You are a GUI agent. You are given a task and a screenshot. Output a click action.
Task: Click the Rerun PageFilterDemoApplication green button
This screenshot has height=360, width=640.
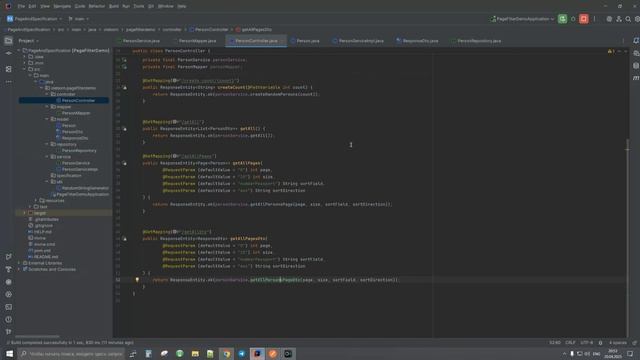pyautogui.click(x=562, y=19)
